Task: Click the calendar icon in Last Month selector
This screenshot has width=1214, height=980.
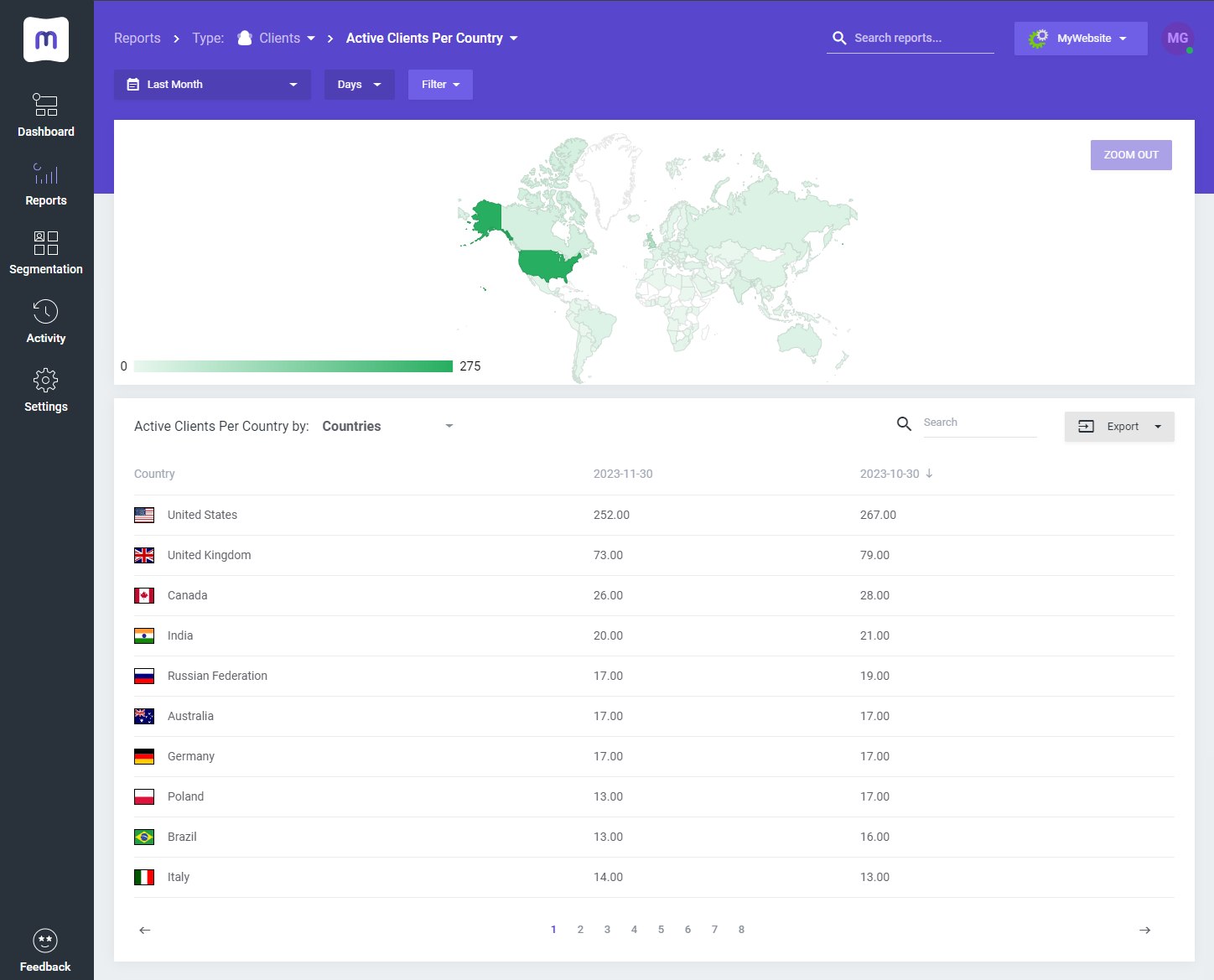Action: (133, 84)
